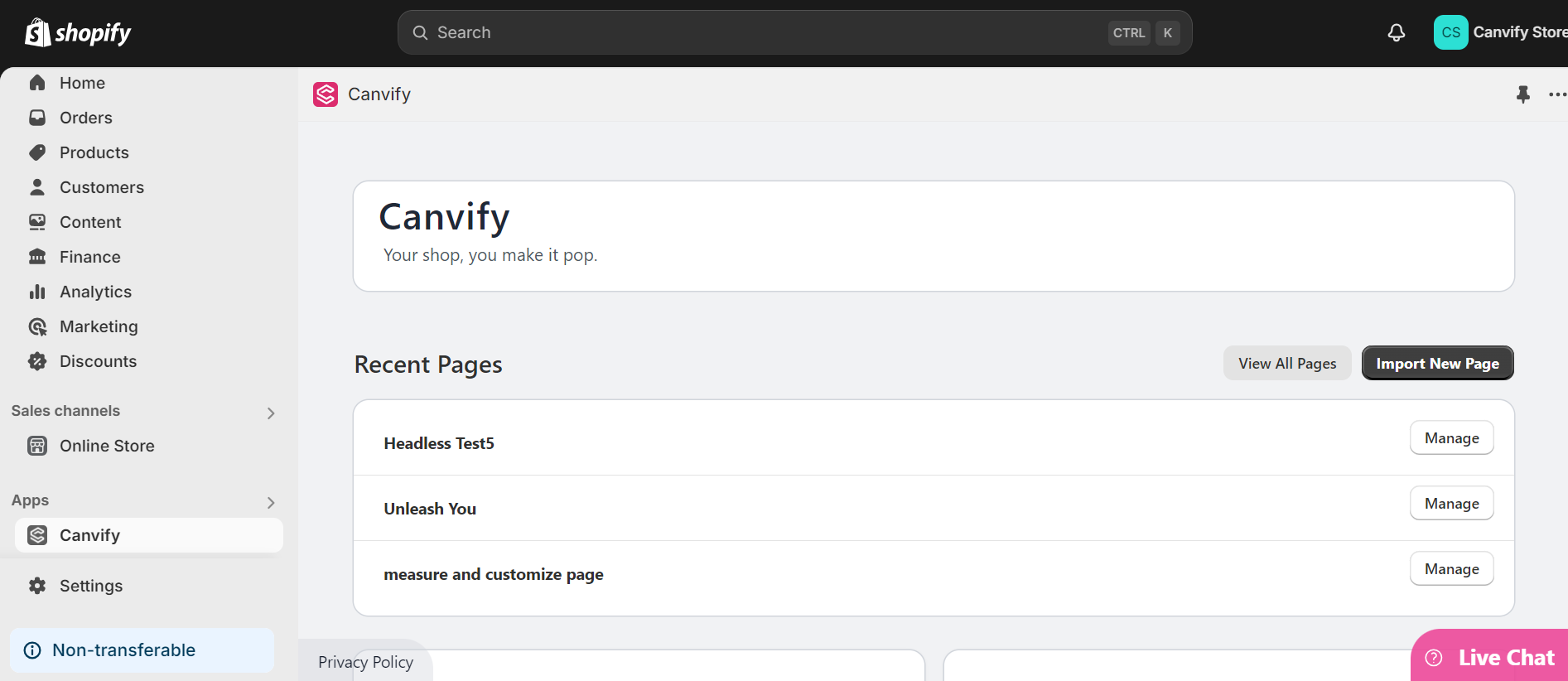This screenshot has width=1568, height=681.
Task: Click the search magnifier icon
Action: [x=420, y=32]
